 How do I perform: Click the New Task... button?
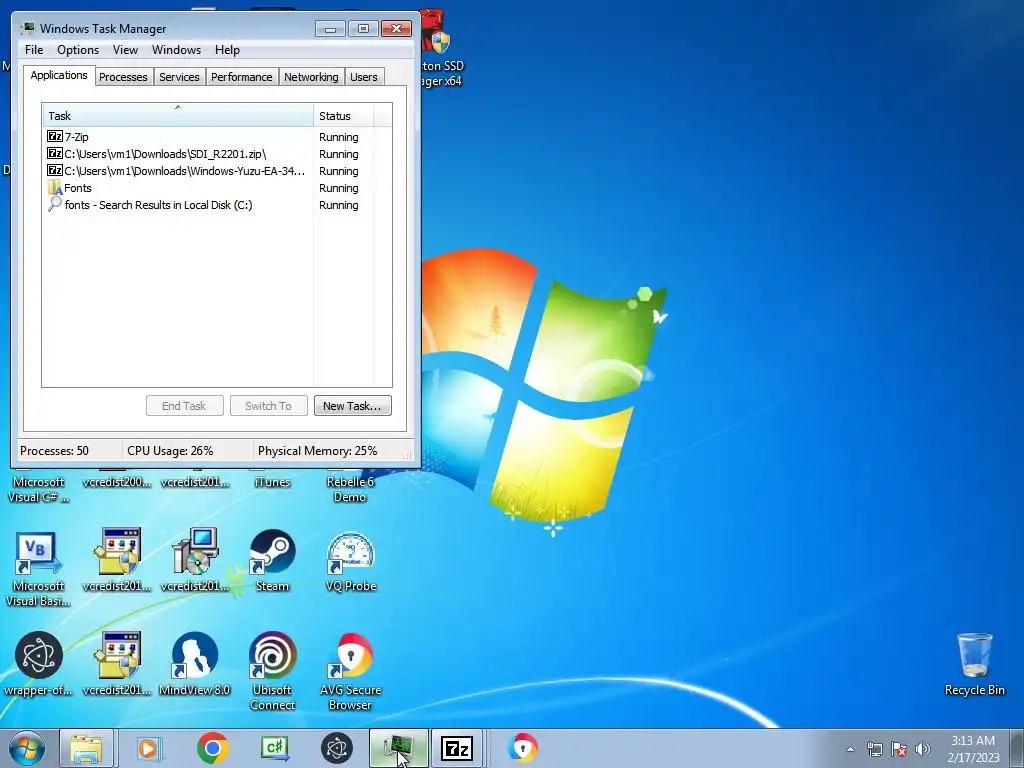click(352, 406)
